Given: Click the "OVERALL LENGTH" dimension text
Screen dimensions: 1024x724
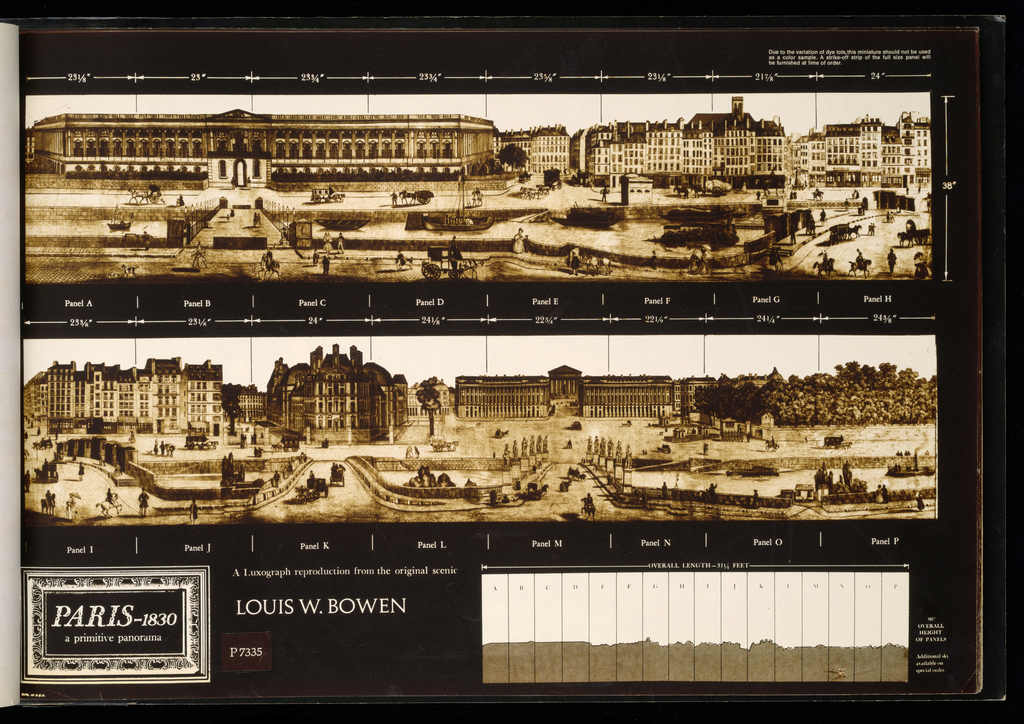Looking at the screenshot, I should (x=699, y=565).
